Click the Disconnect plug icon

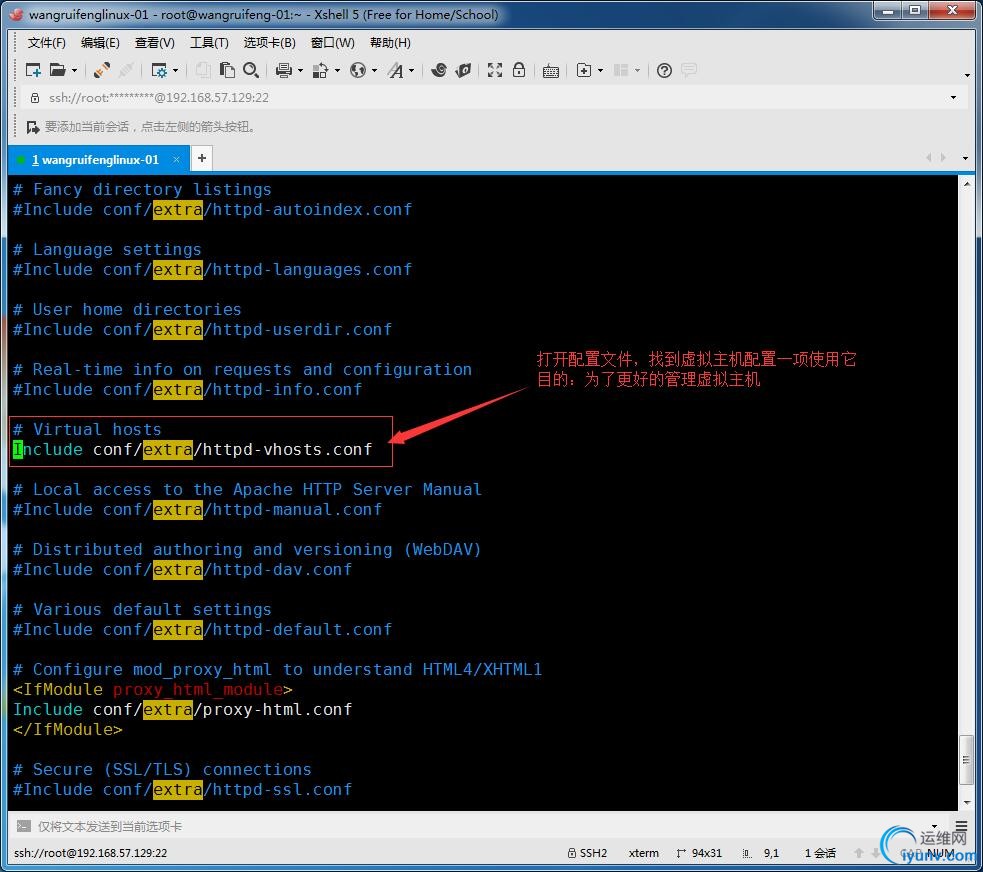tap(125, 70)
